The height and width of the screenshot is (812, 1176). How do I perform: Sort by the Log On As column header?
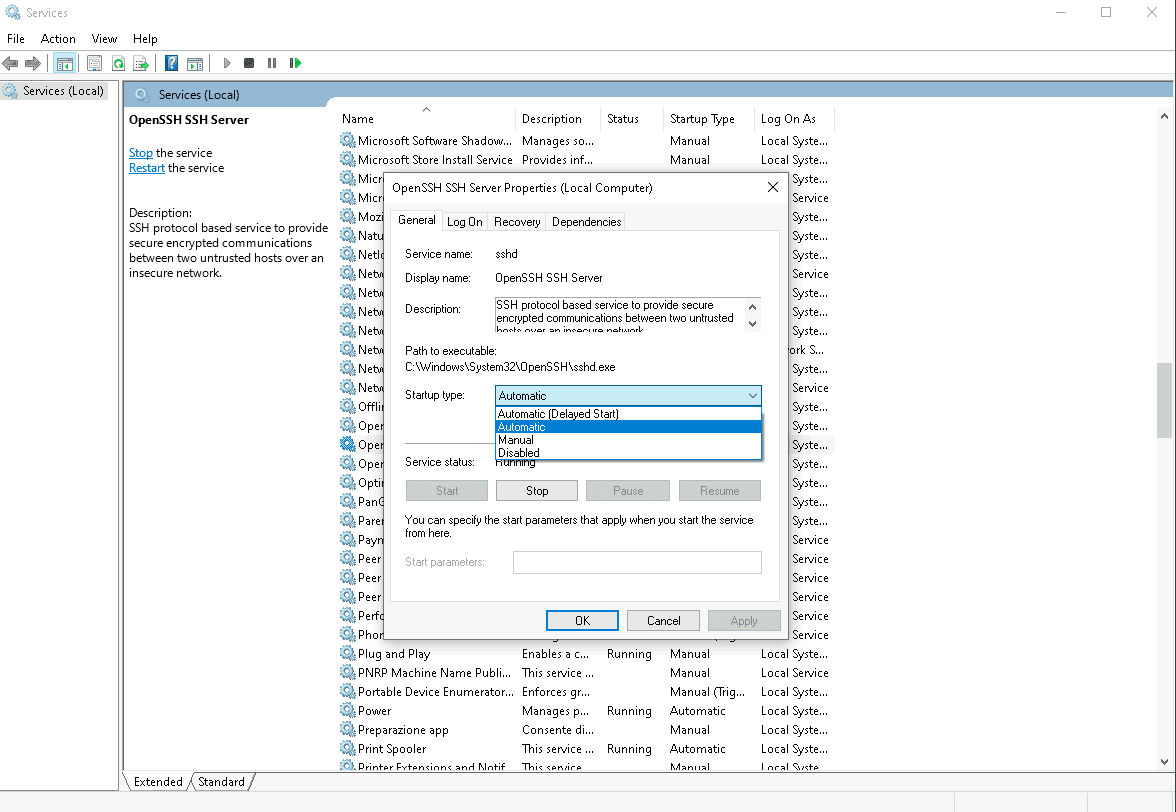point(794,118)
